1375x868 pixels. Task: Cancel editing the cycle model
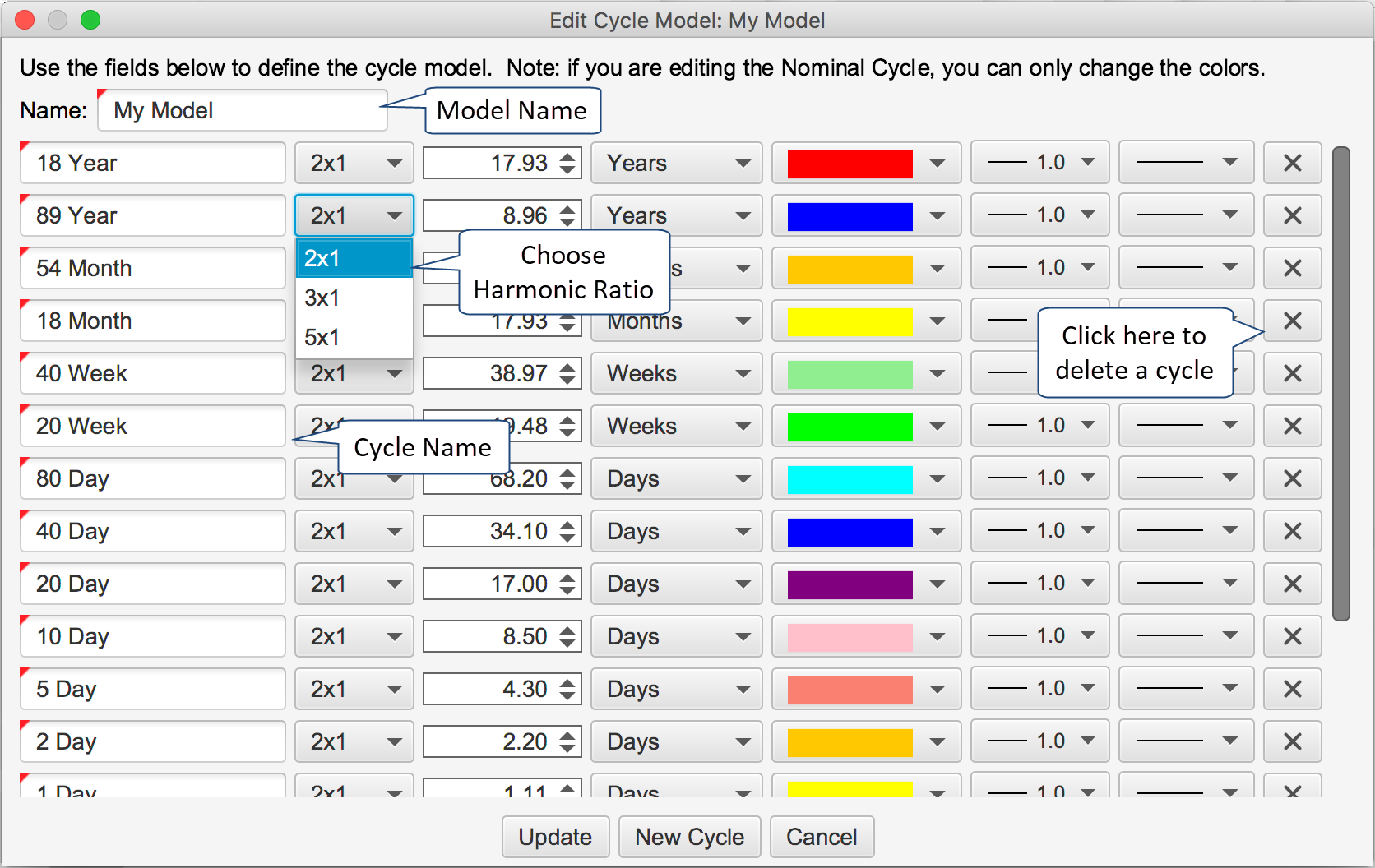coord(822,837)
